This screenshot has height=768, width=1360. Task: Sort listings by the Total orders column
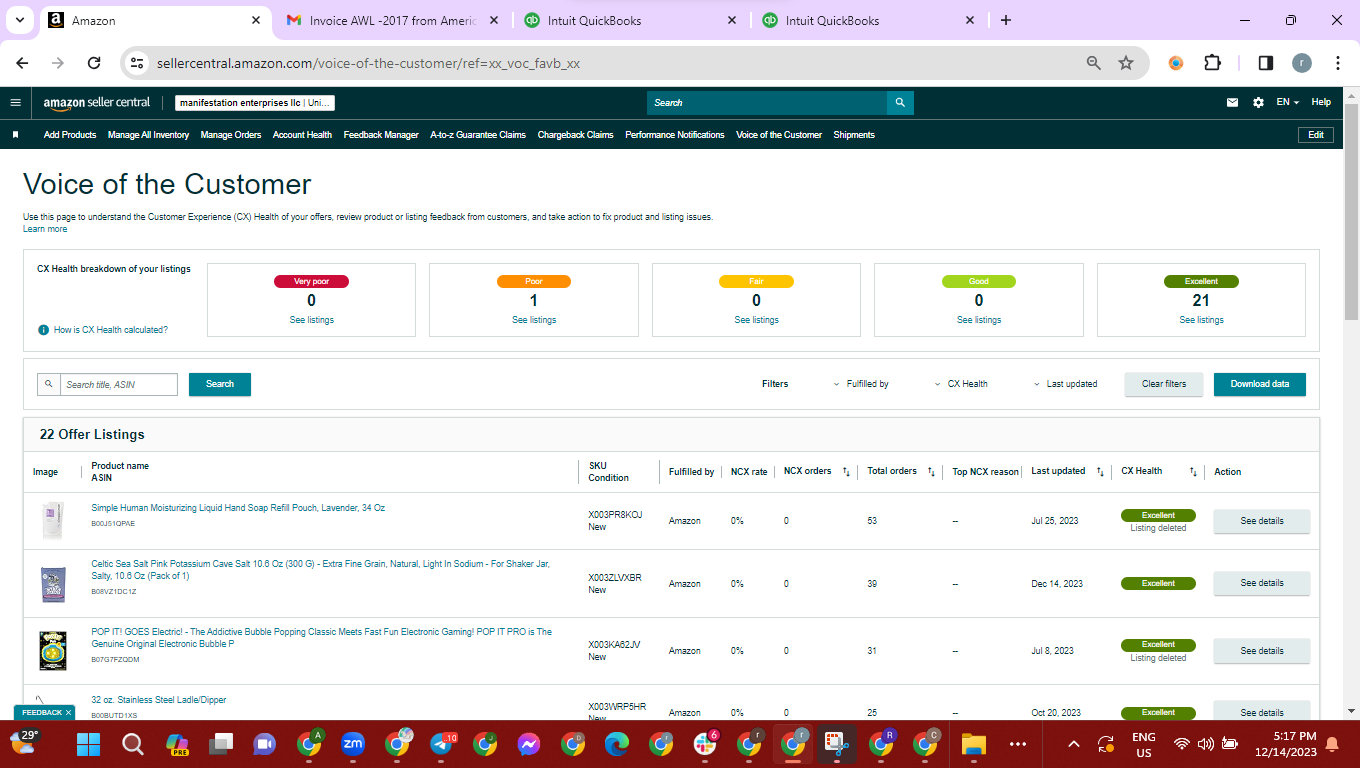(931, 472)
